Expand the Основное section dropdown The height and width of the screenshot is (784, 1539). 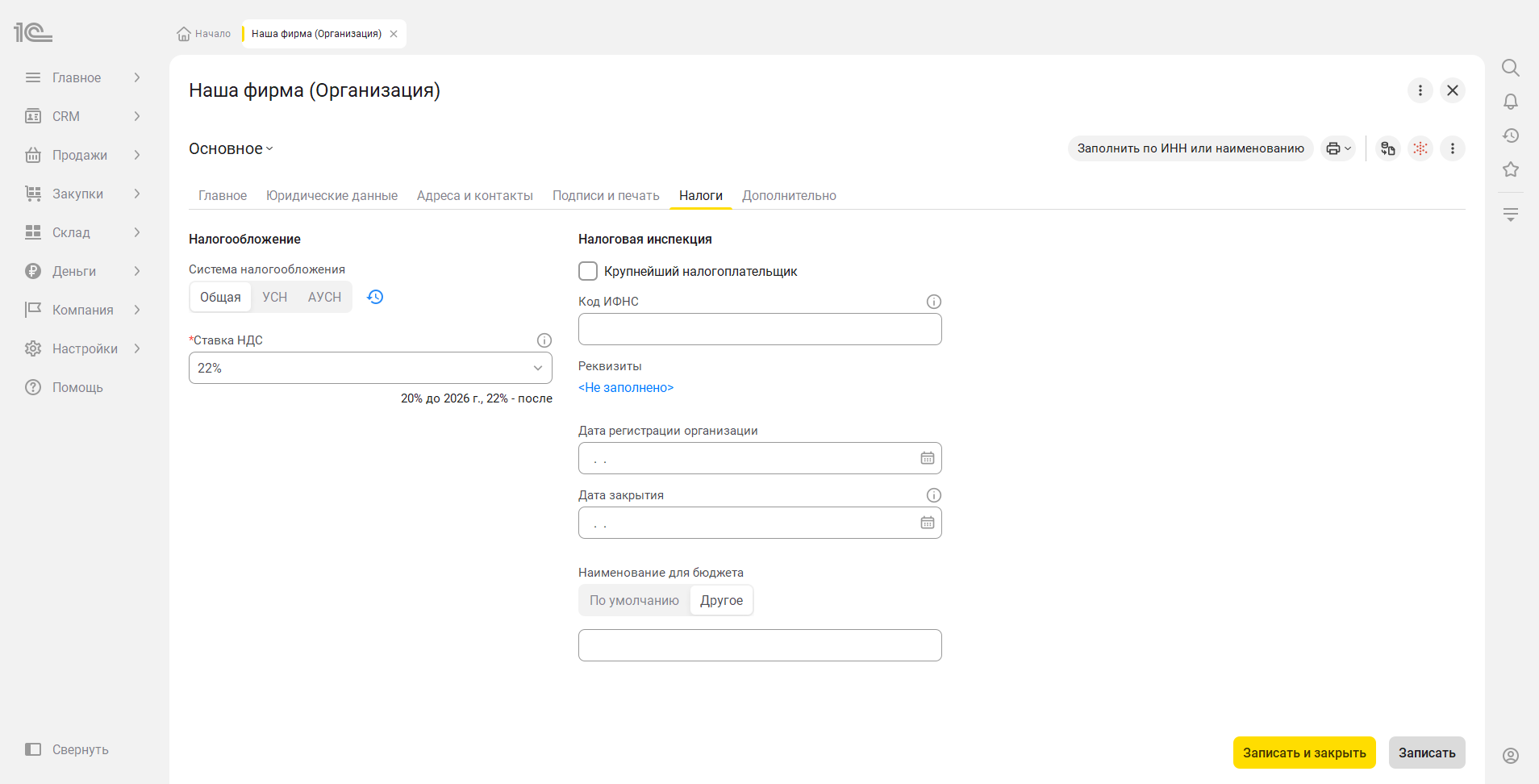click(x=231, y=148)
